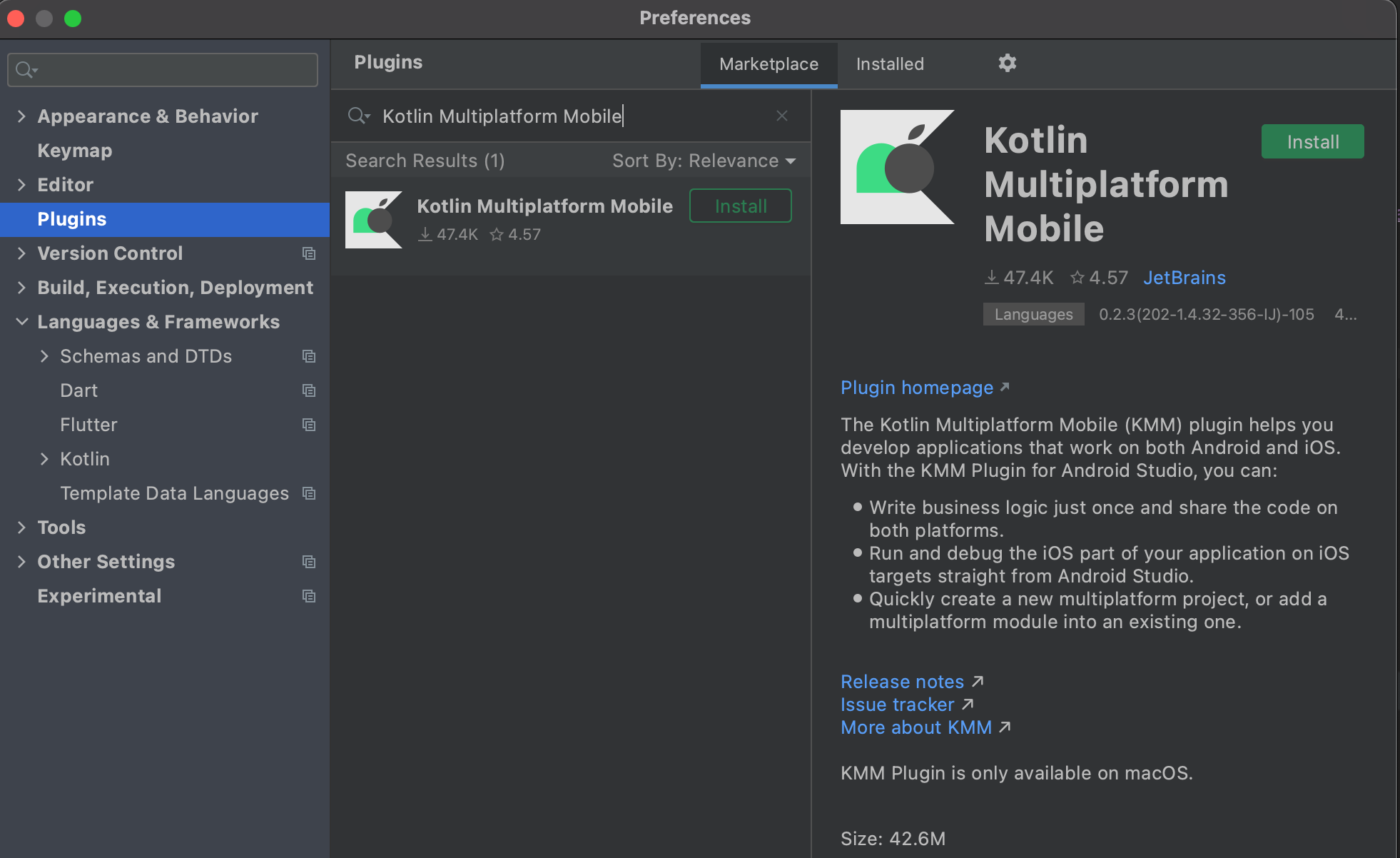Open the Plugin homepage link
The width and height of the screenshot is (1400, 858).
(917, 388)
